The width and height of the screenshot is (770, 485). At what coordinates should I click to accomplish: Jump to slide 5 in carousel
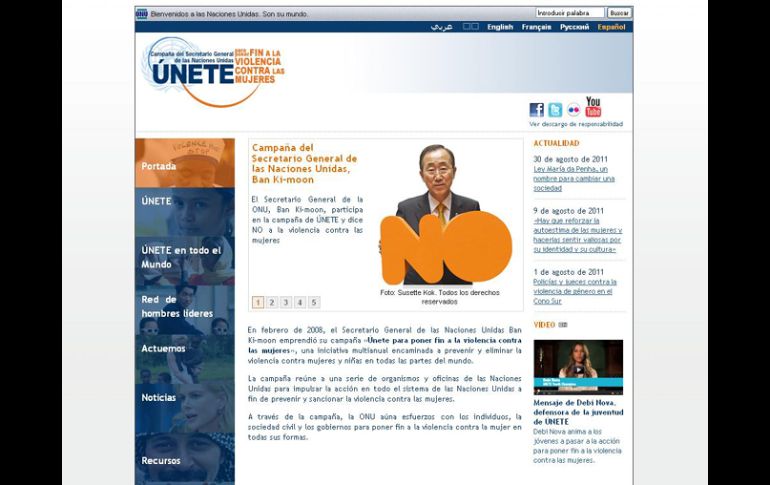[x=314, y=302]
